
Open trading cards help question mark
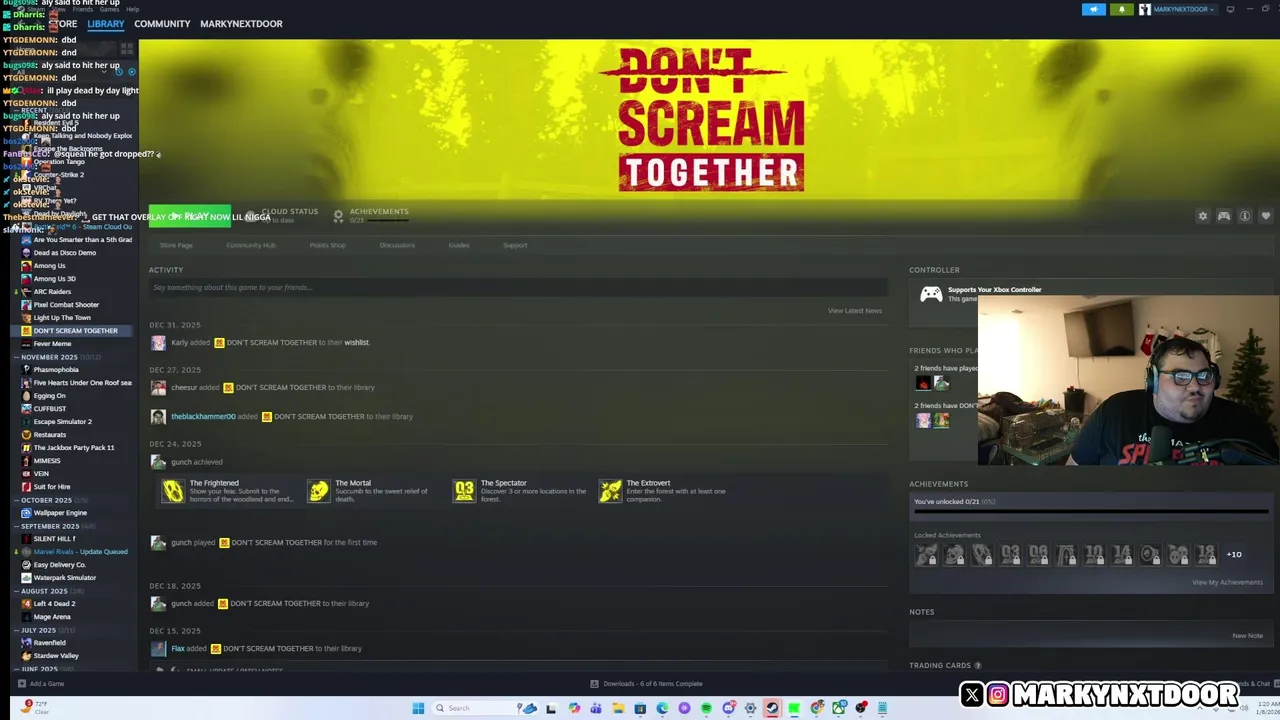pyautogui.click(x=978, y=665)
